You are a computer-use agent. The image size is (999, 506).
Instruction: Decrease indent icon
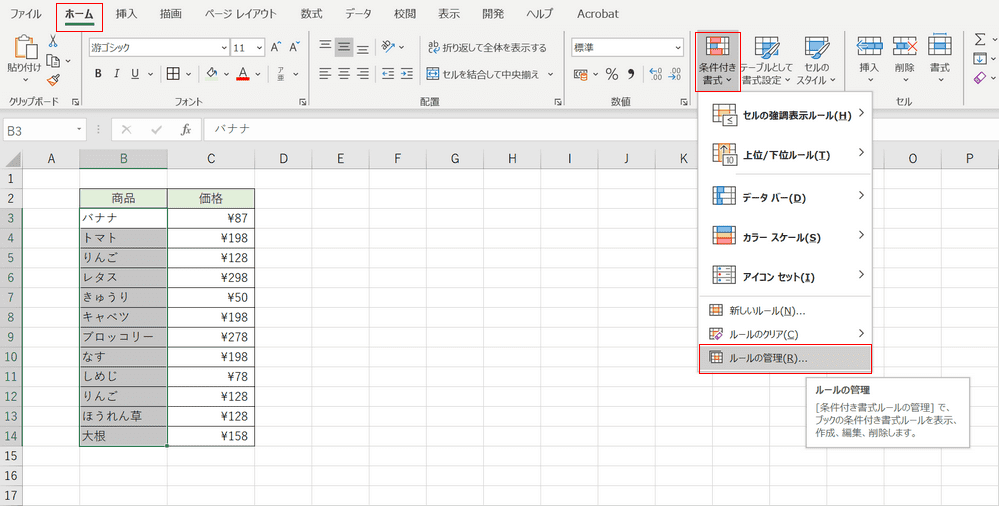point(388,74)
